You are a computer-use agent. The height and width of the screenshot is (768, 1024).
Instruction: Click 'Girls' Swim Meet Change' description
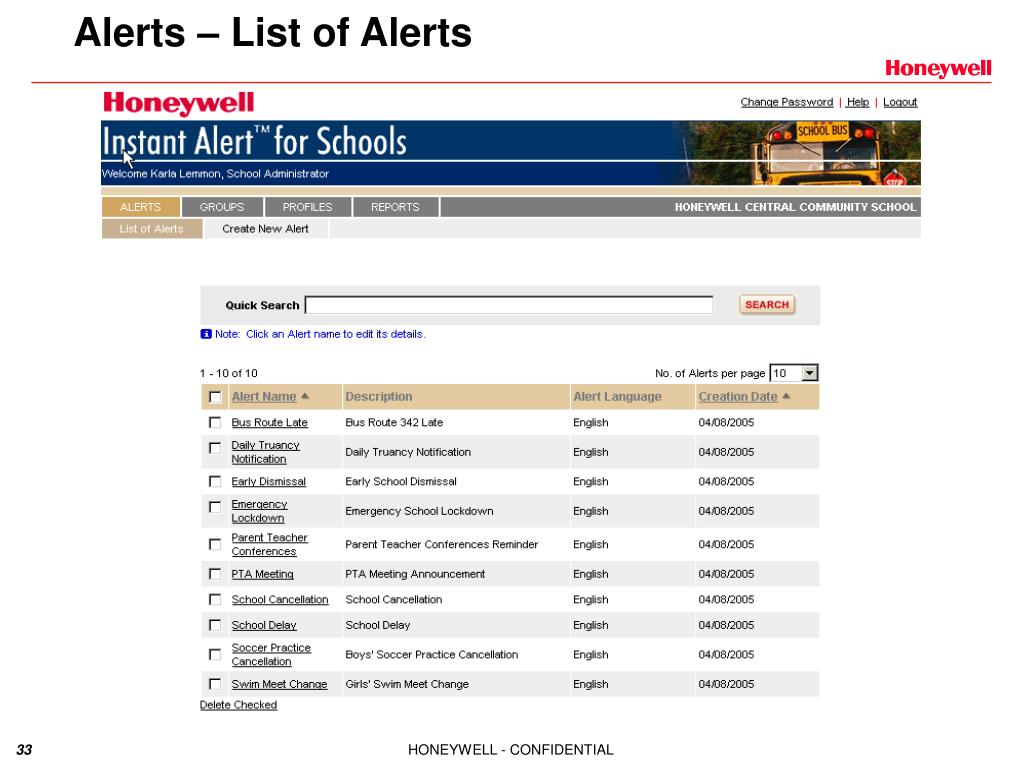tap(407, 684)
